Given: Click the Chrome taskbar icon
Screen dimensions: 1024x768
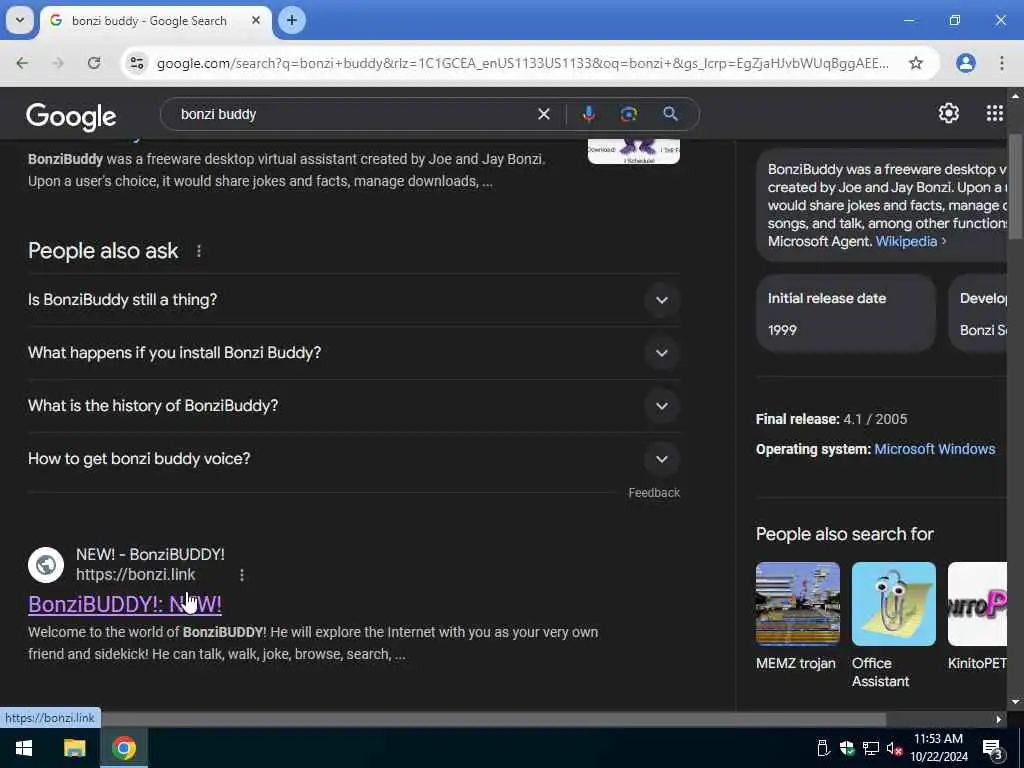Looking at the screenshot, I should pyautogui.click(x=124, y=748).
